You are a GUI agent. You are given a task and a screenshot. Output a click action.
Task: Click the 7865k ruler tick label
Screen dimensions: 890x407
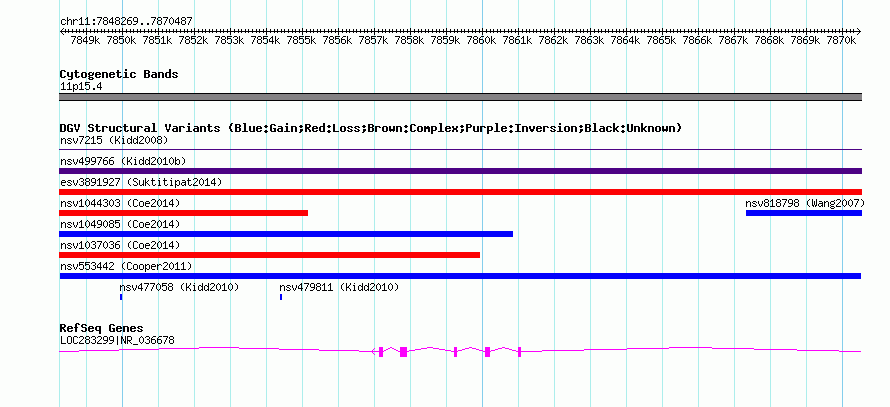click(x=661, y=41)
